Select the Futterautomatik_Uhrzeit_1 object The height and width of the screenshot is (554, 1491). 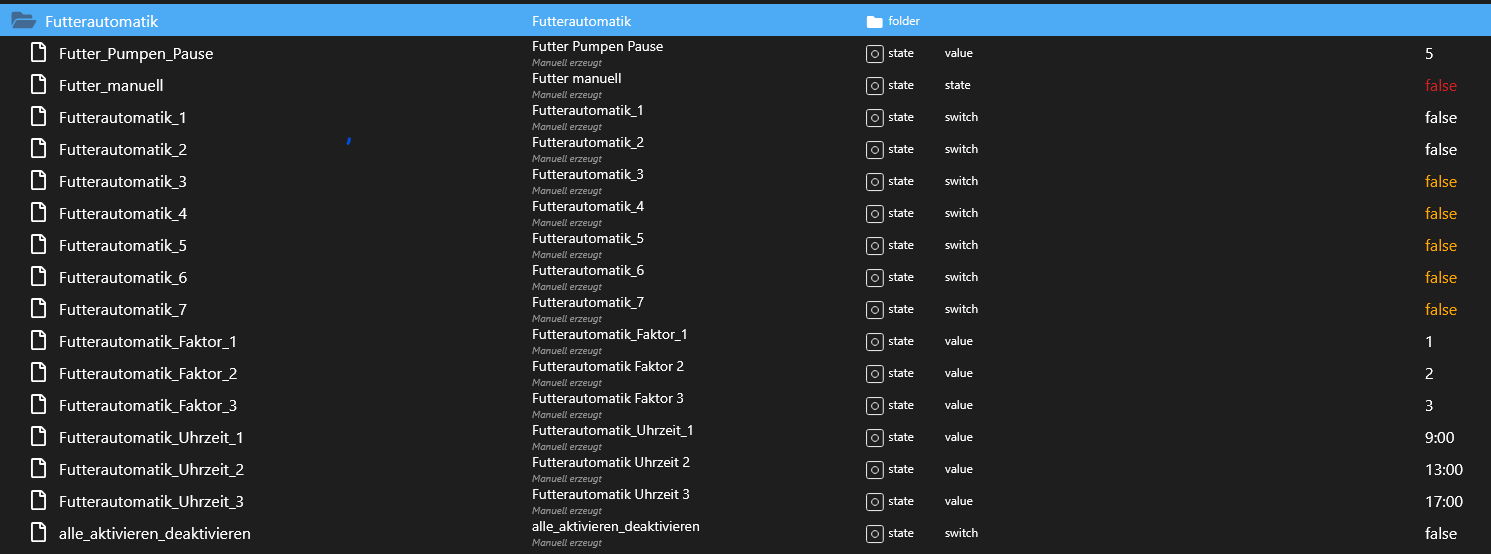(x=151, y=437)
